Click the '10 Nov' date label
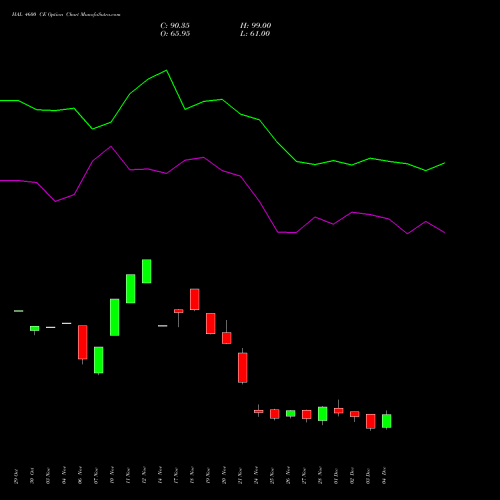This screenshot has width=500, height=500. tap(112, 475)
